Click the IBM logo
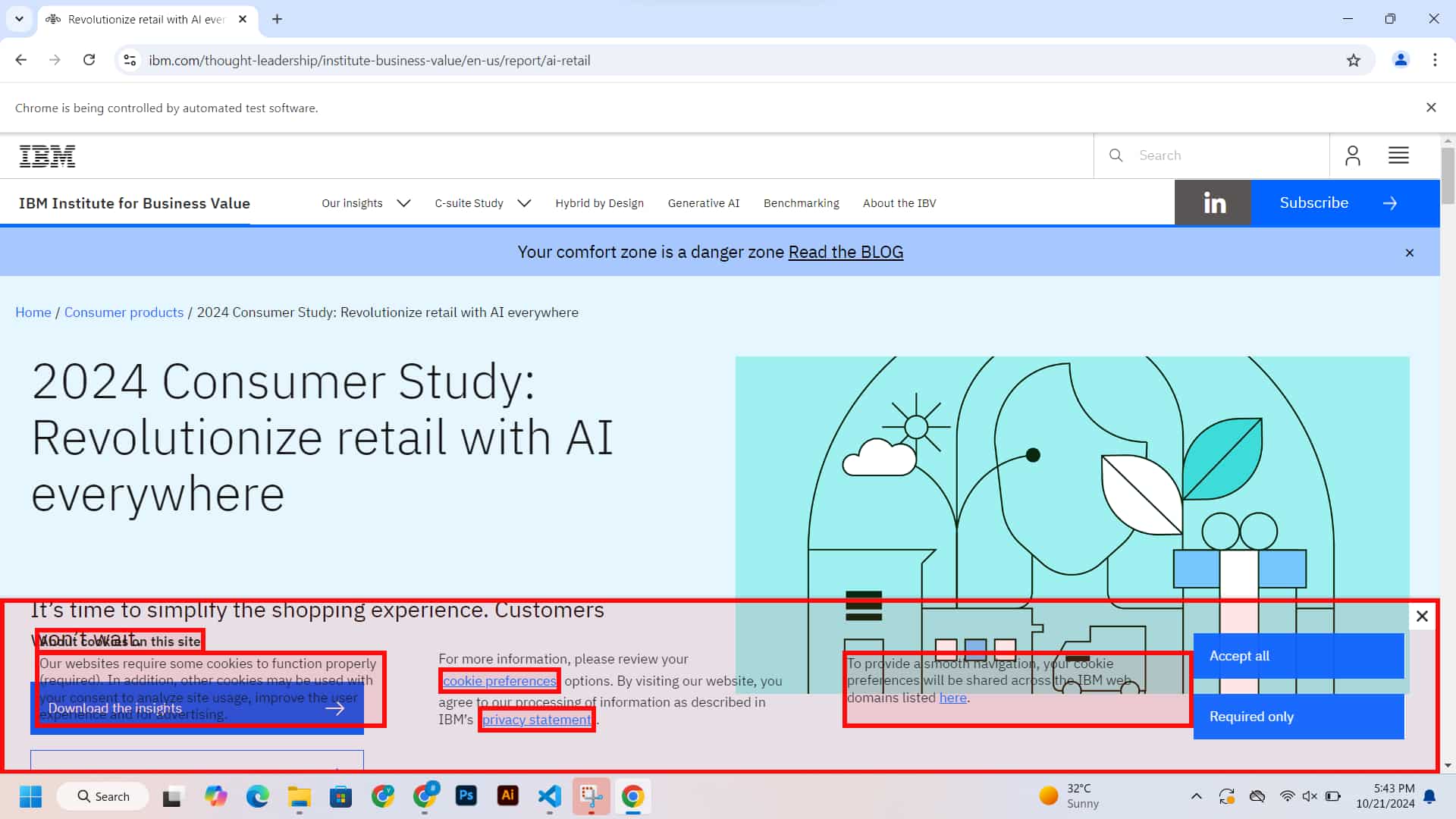 tap(47, 156)
